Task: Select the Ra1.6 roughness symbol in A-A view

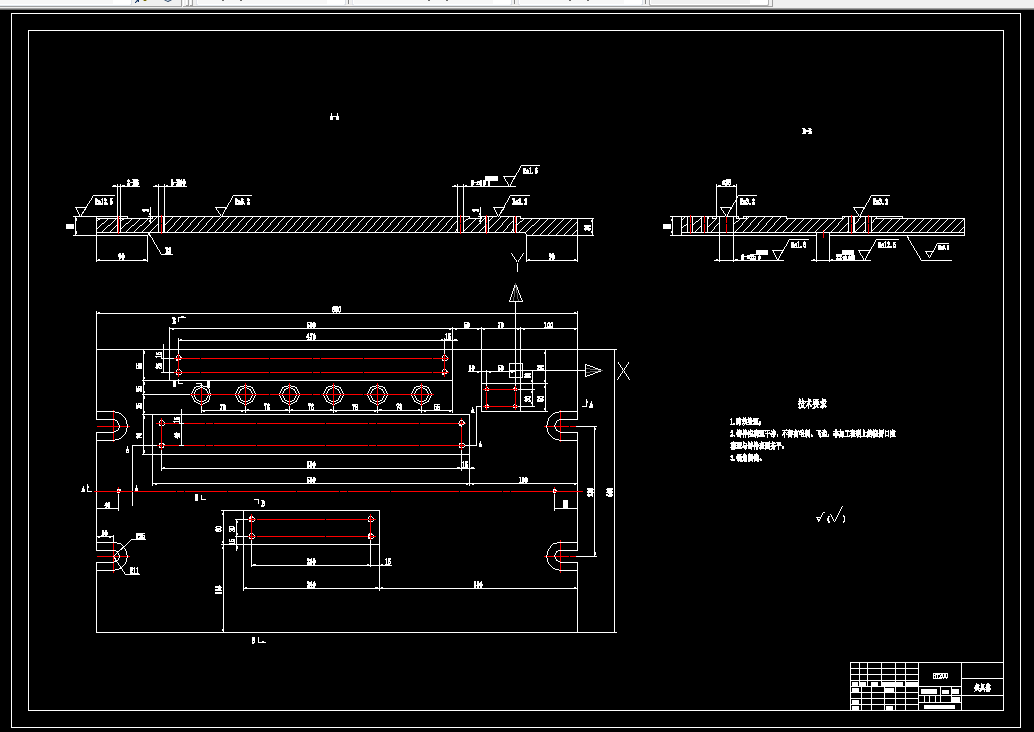Action: (x=521, y=175)
